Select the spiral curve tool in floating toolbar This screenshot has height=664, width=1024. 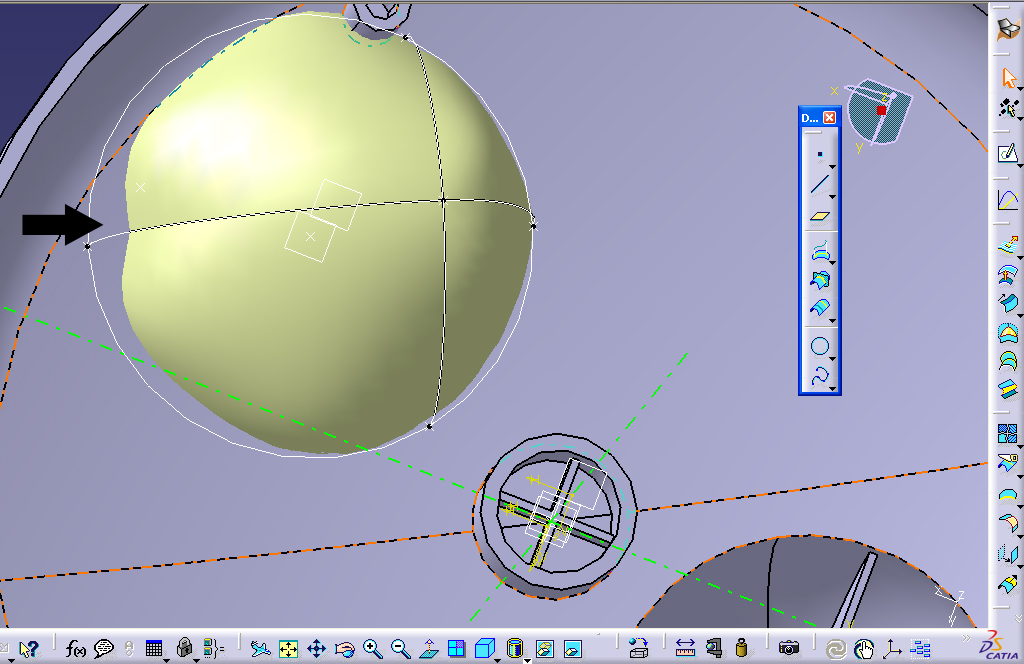[x=820, y=376]
